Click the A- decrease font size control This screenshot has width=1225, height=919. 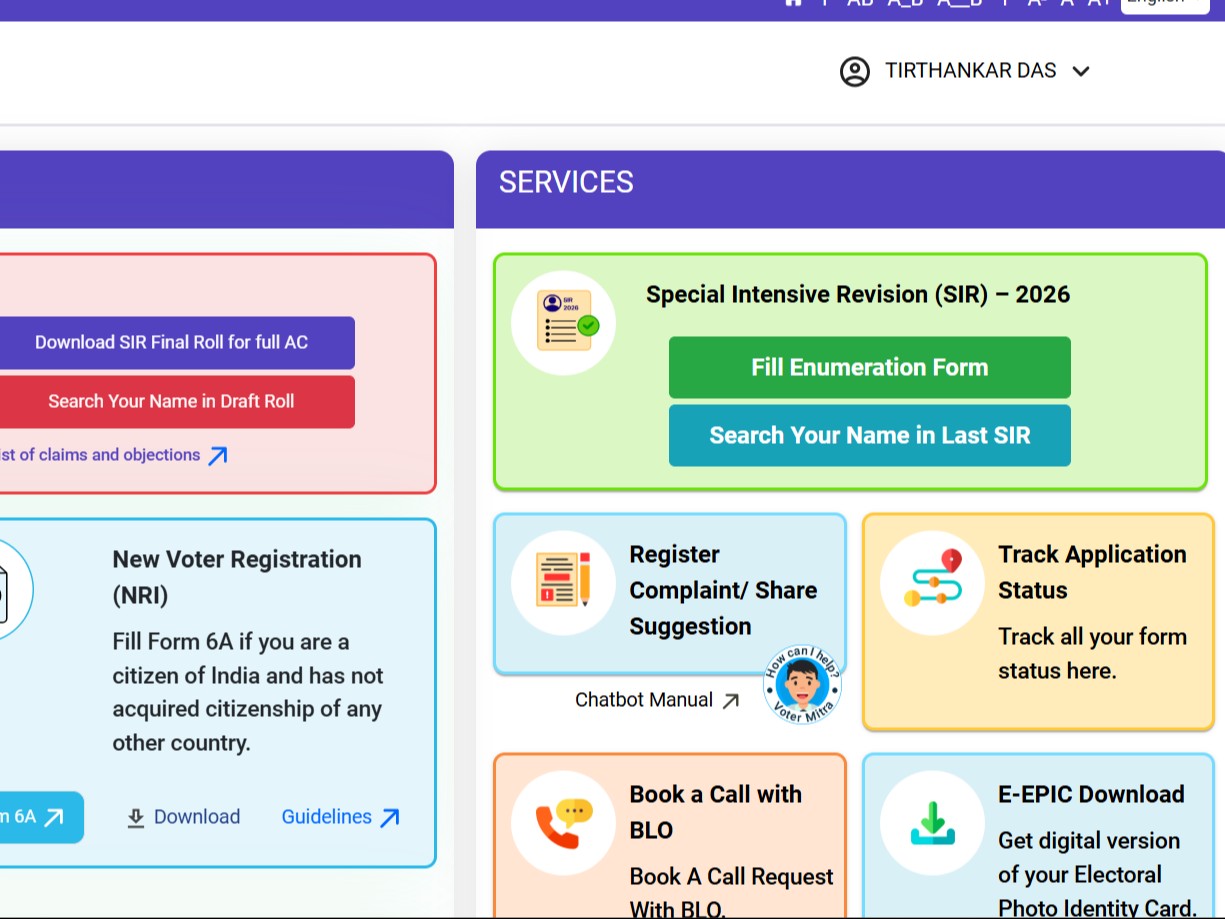[x=1035, y=3]
